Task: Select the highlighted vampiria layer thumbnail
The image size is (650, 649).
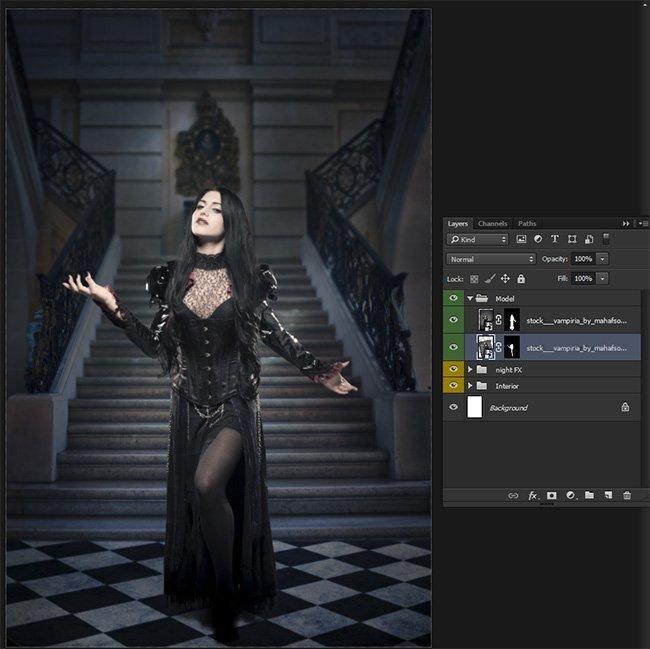Action: [x=486, y=347]
